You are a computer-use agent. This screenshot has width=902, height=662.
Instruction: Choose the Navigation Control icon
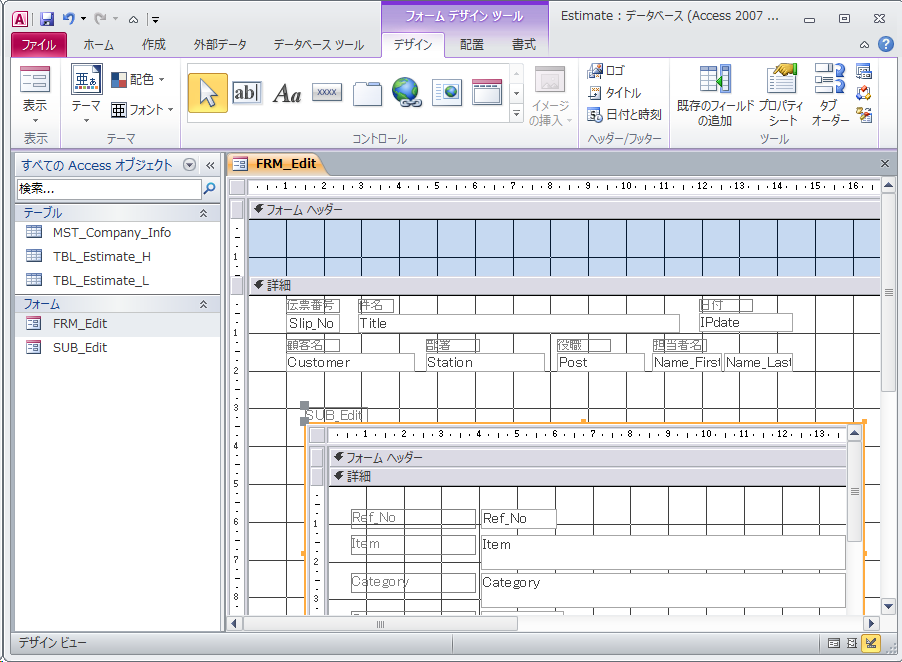pyautogui.click(x=487, y=93)
